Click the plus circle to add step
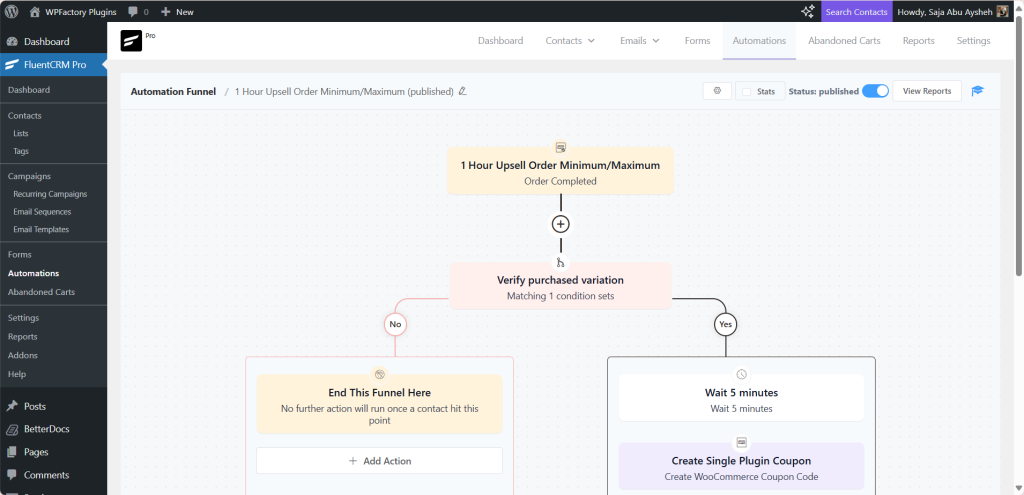Screen dimensions: 1024x495 point(560,224)
